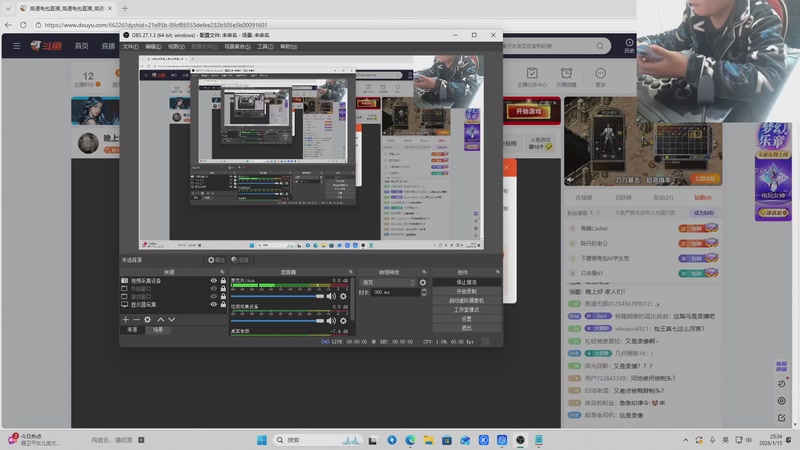This screenshot has height=450, width=800.
Task: Mute the mic/Aux mixer channel speaker
Action: tap(331, 296)
